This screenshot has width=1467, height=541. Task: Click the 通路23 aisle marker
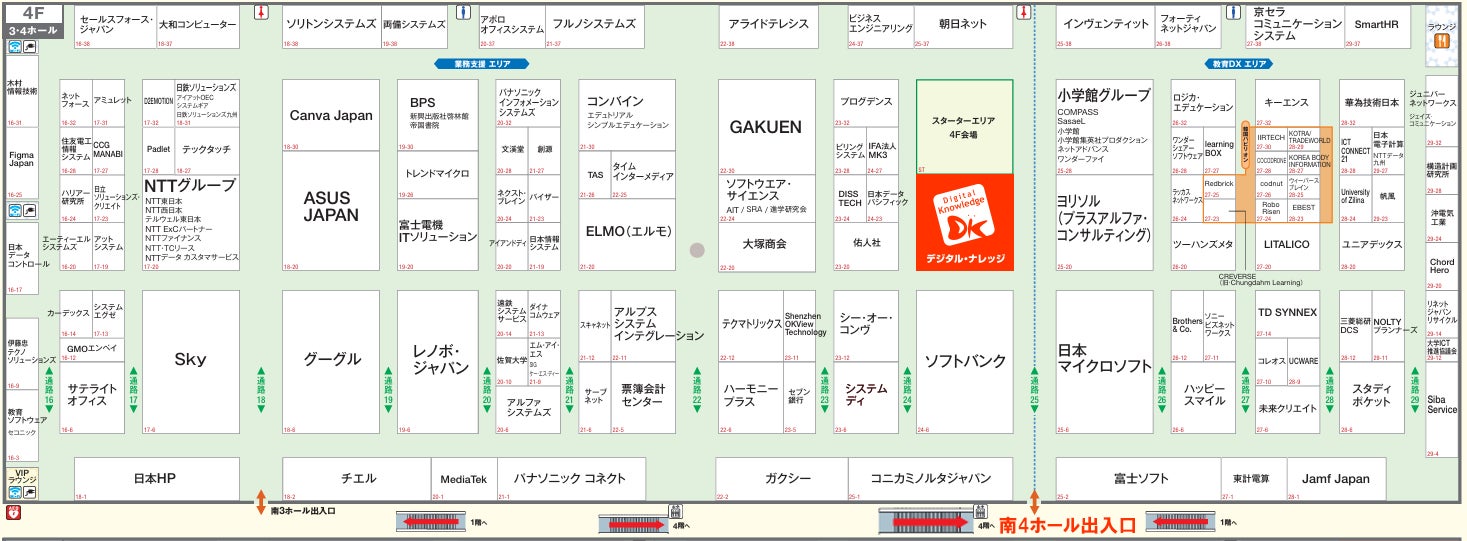(x=824, y=392)
